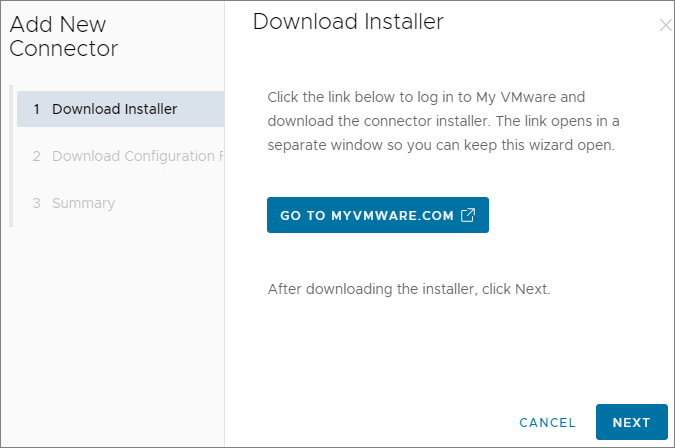
Task: Close the Add New Connector wizard
Action: [665, 25]
